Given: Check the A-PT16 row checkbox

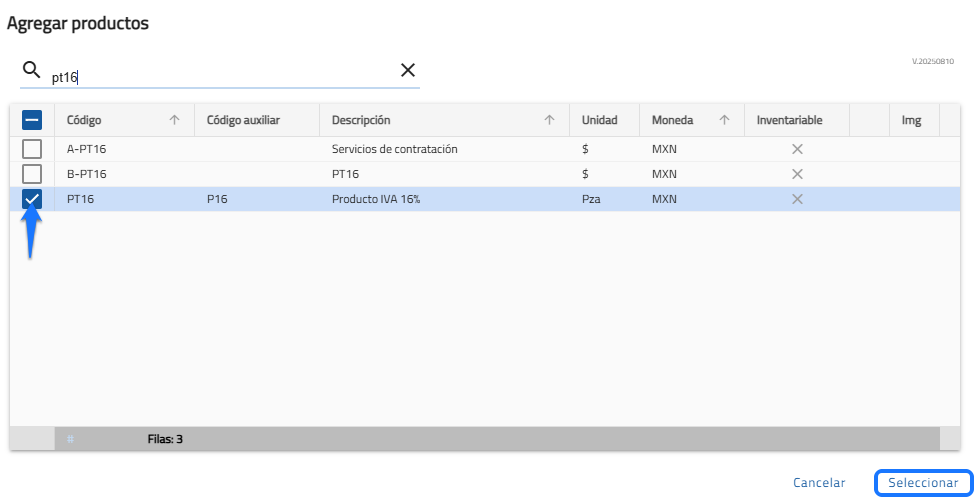Looking at the screenshot, I should [x=32, y=149].
